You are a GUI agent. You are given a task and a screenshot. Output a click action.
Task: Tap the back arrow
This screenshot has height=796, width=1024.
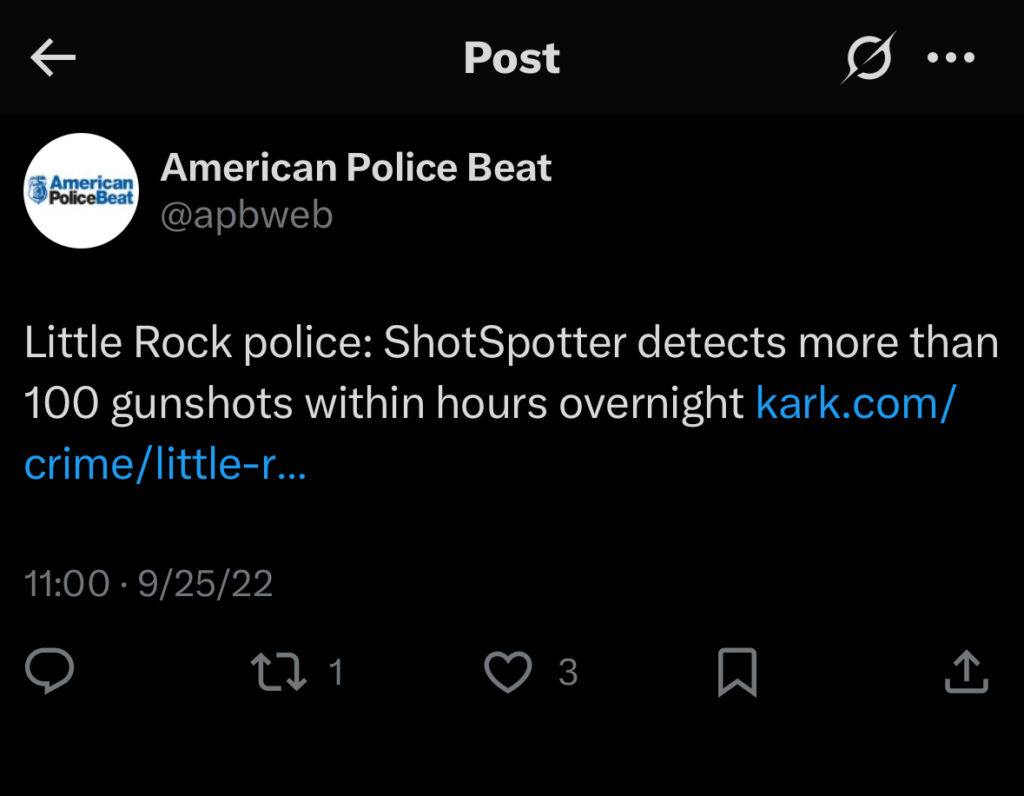[x=54, y=59]
